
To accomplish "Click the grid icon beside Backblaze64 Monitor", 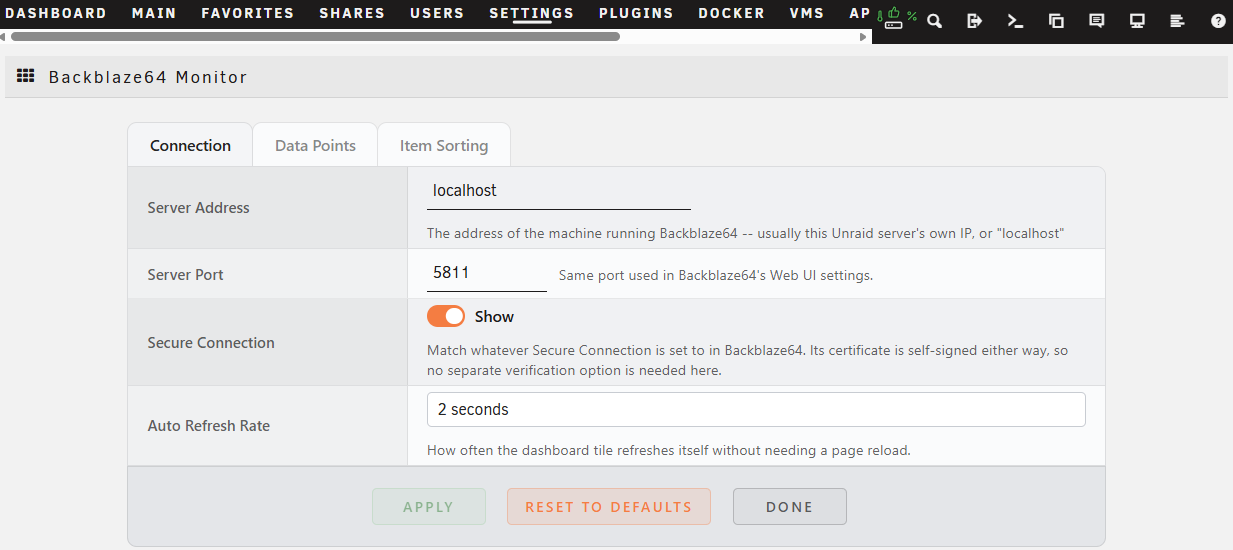I will (26, 76).
